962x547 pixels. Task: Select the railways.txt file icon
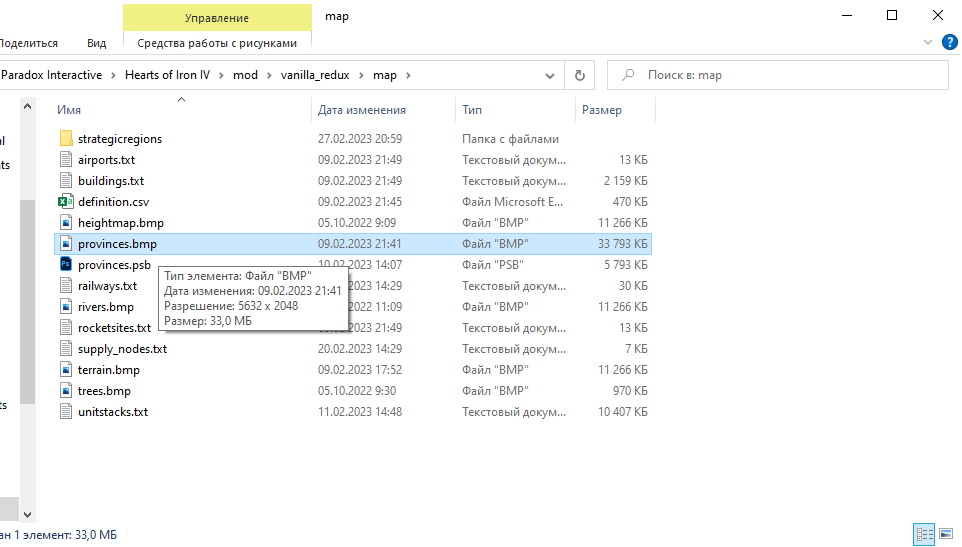[x=66, y=285]
